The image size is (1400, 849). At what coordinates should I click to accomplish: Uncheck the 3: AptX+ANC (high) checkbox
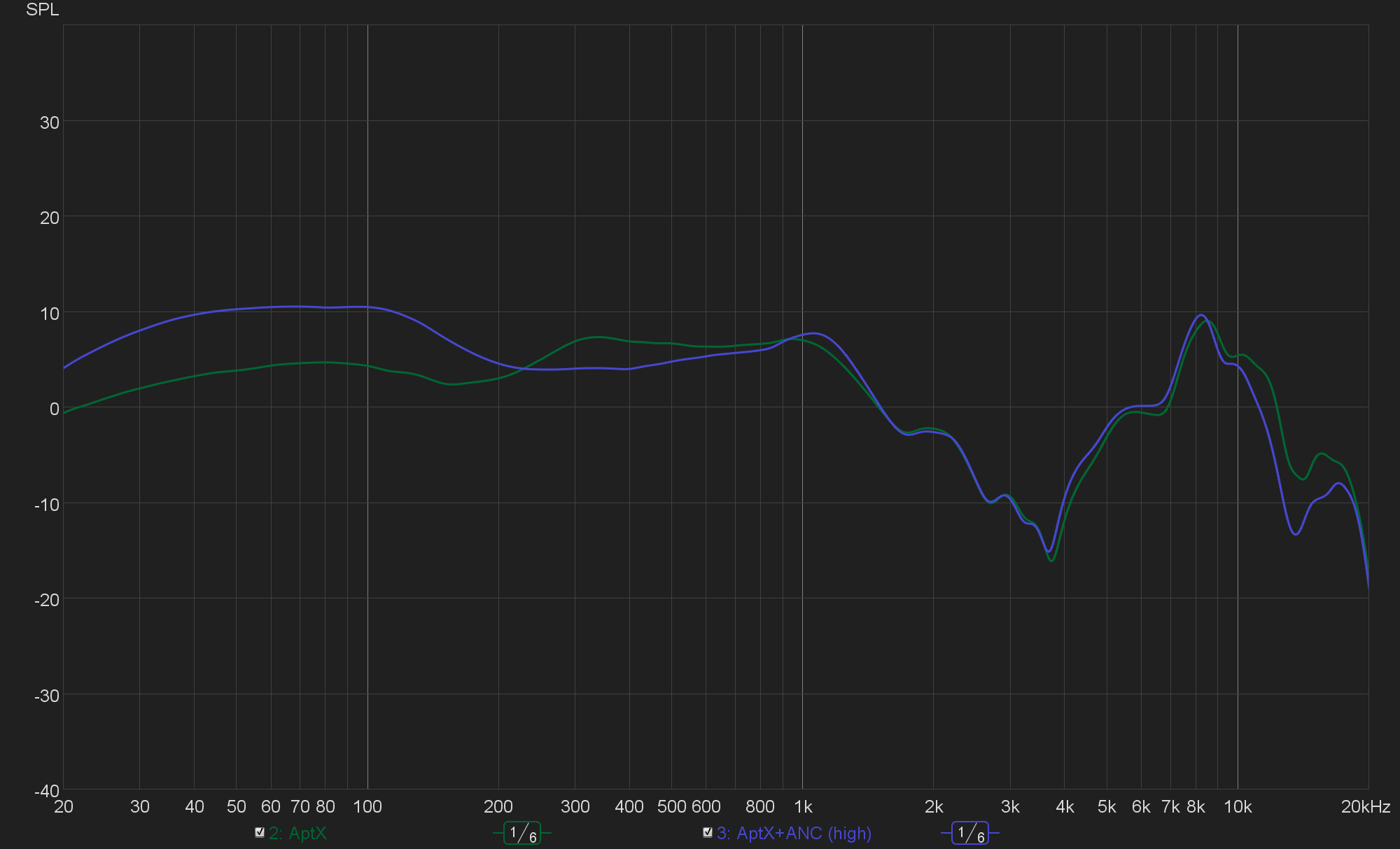pos(708,832)
